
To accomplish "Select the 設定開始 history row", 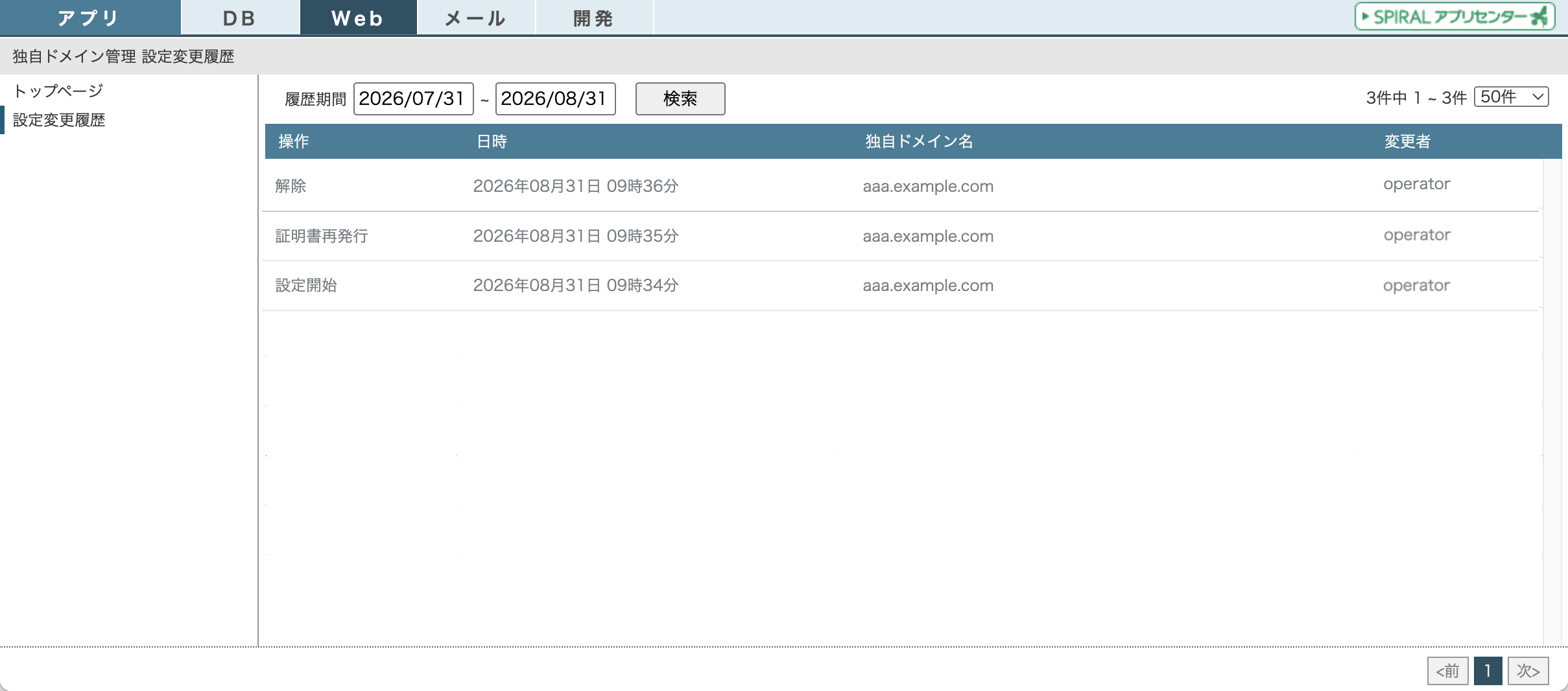I will [x=901, y=286].
